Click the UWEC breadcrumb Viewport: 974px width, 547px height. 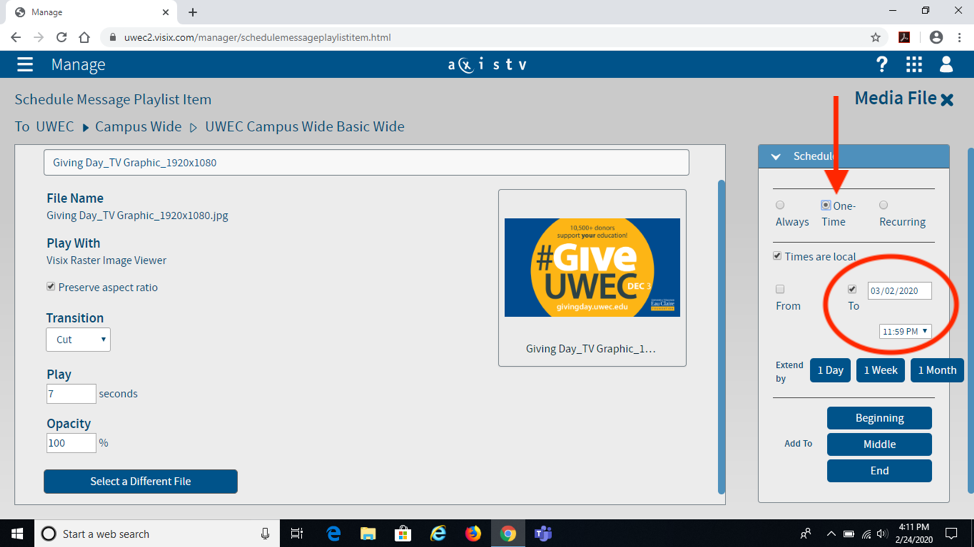(55, 127)
